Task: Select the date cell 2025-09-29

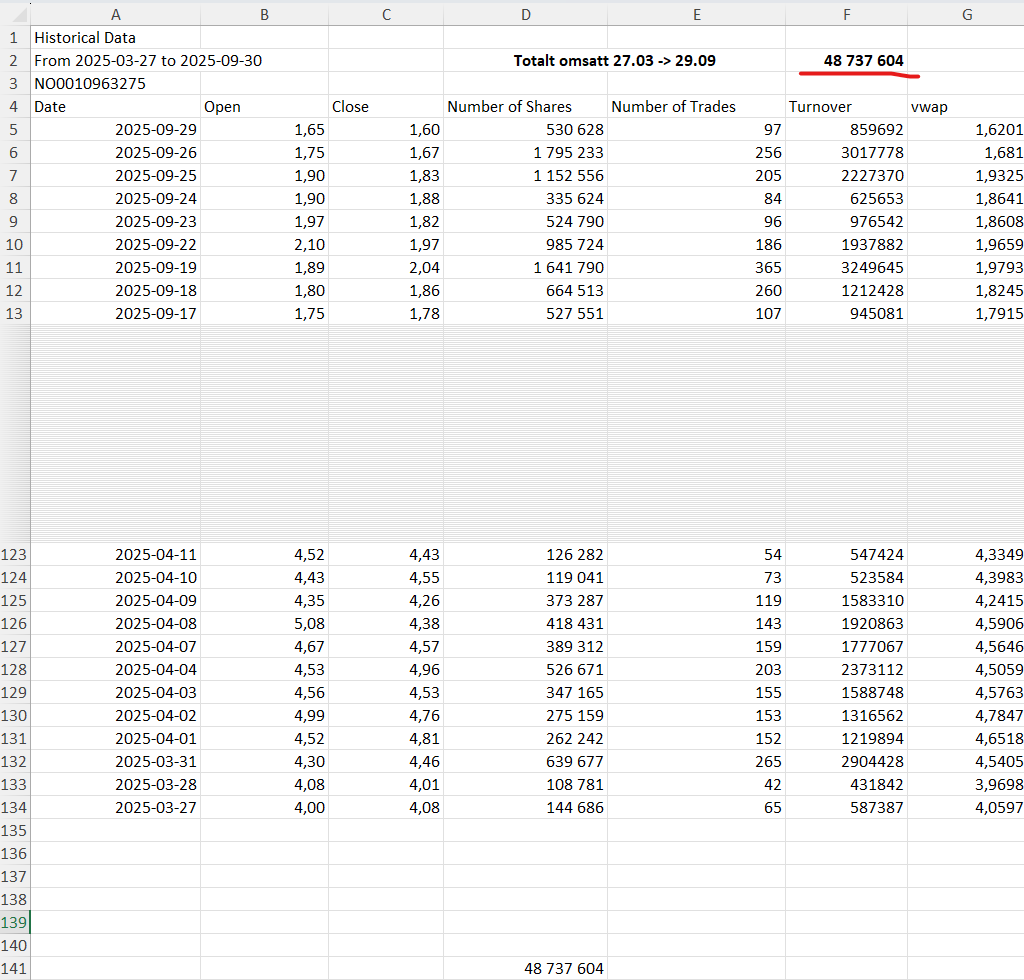Action: [x=156, y=130]
